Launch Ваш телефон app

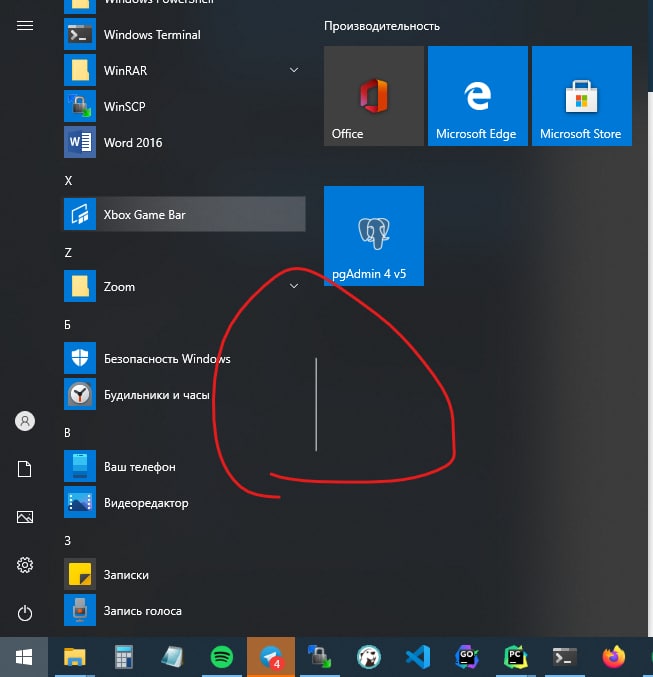click(x=184, y=466)
